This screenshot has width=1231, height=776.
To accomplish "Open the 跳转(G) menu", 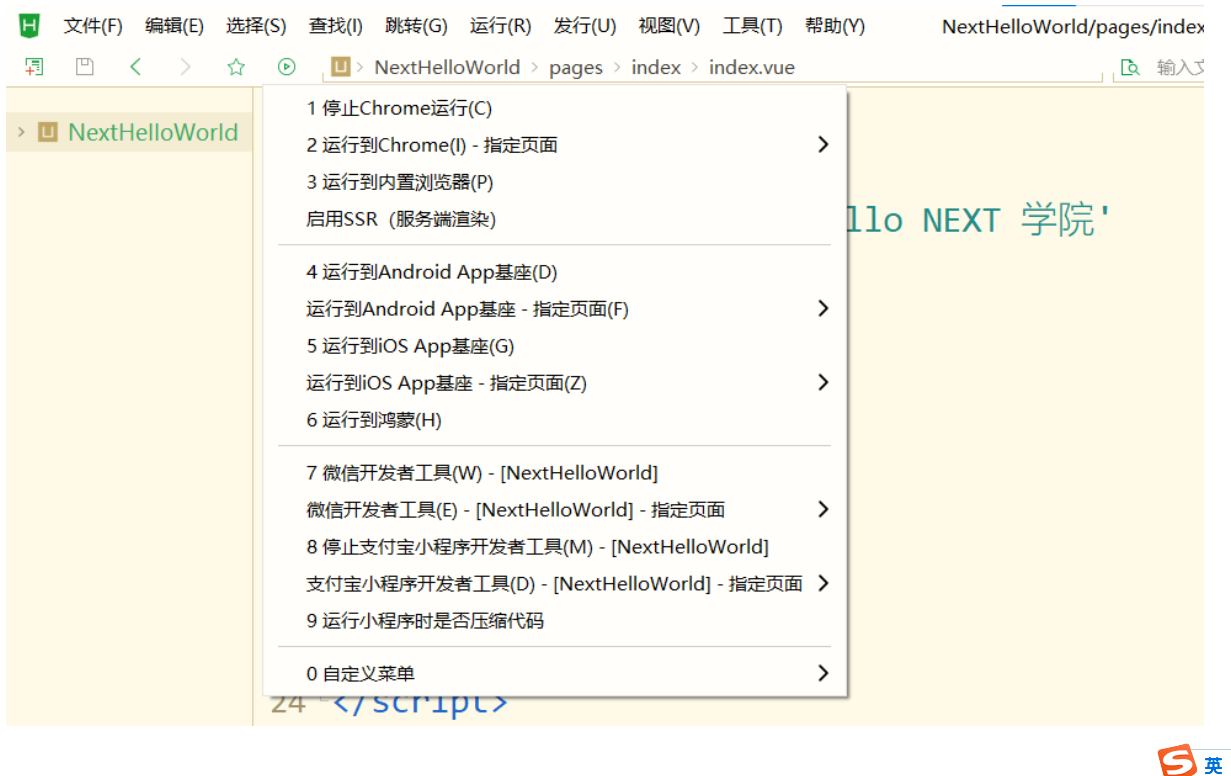I will point(416,26).
